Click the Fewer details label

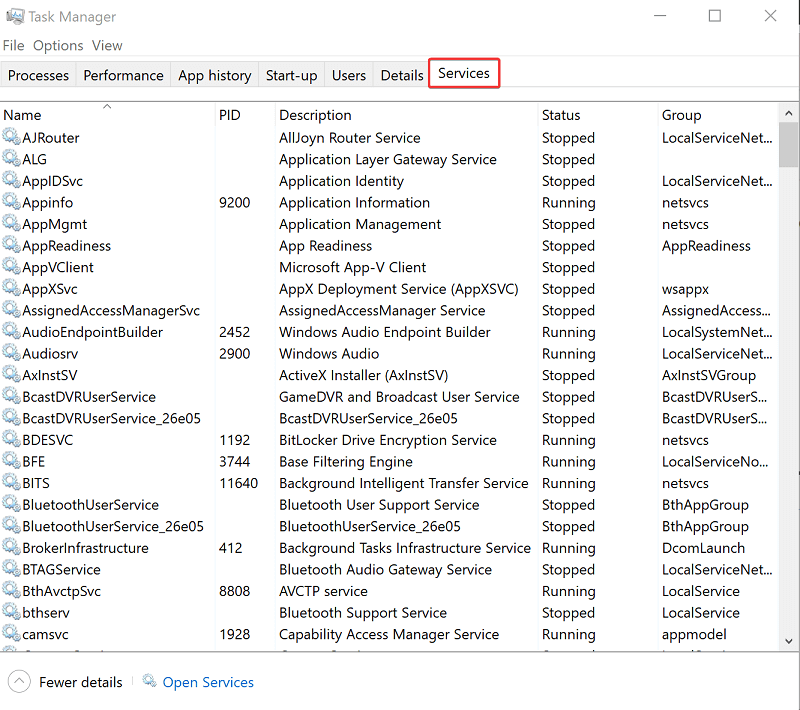click(81, 682)
